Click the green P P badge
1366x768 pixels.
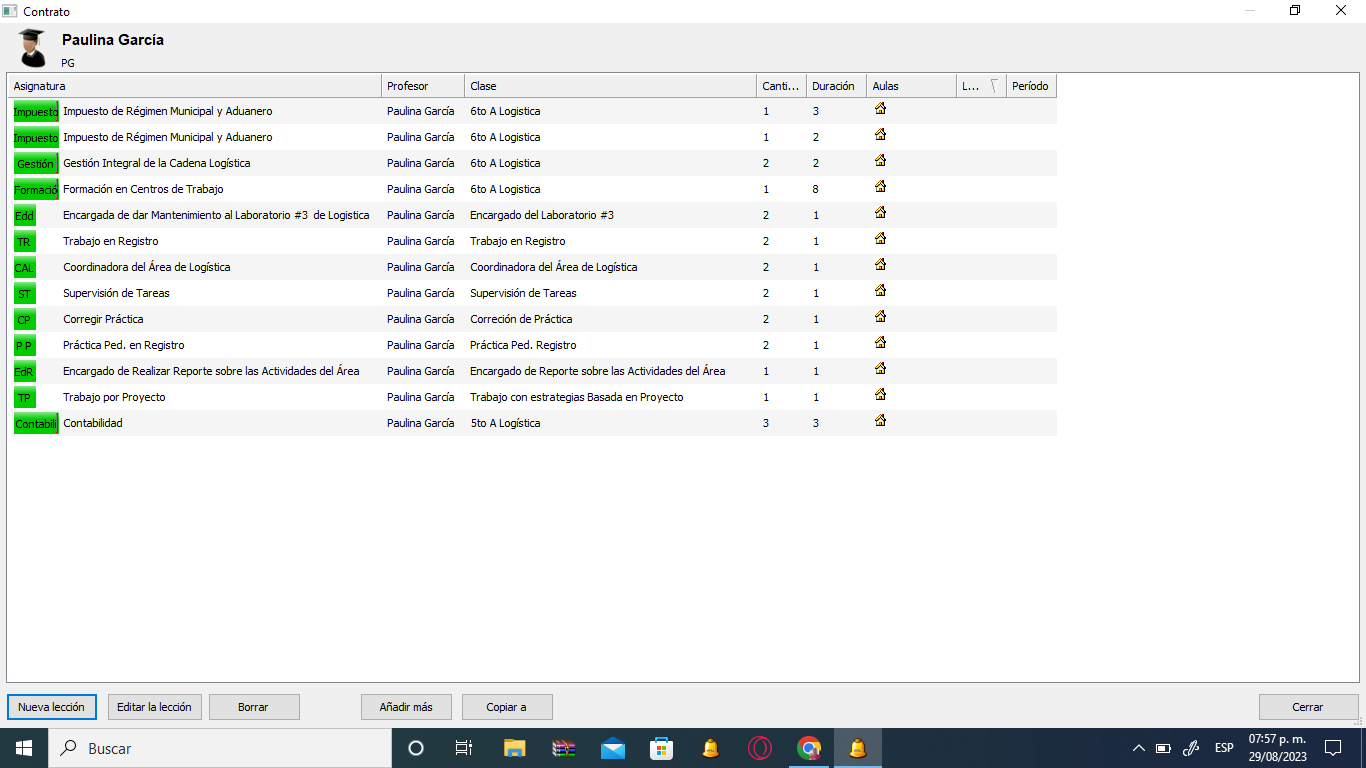[24, 345]
